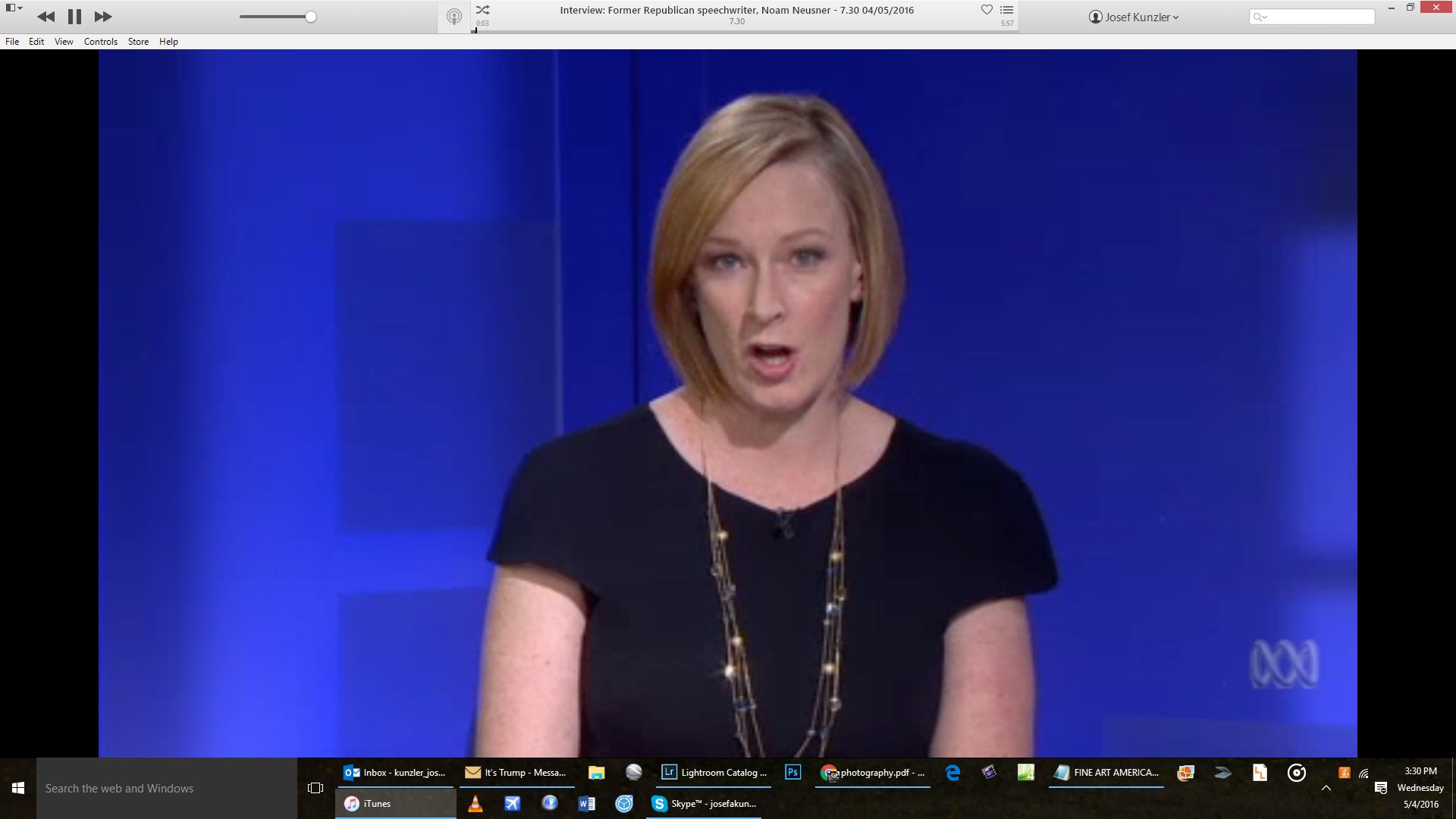Expand the Josef Kunzler account dropdown
Viewport: 1456px width, 819px height.
(x=1134, y=17)
